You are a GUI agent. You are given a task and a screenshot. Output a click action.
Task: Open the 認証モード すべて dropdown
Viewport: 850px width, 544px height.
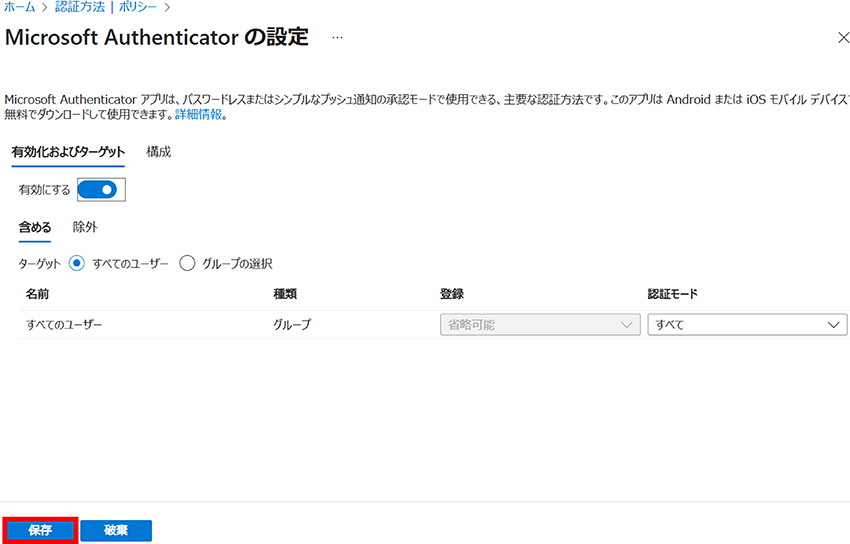tap(747, 325)
